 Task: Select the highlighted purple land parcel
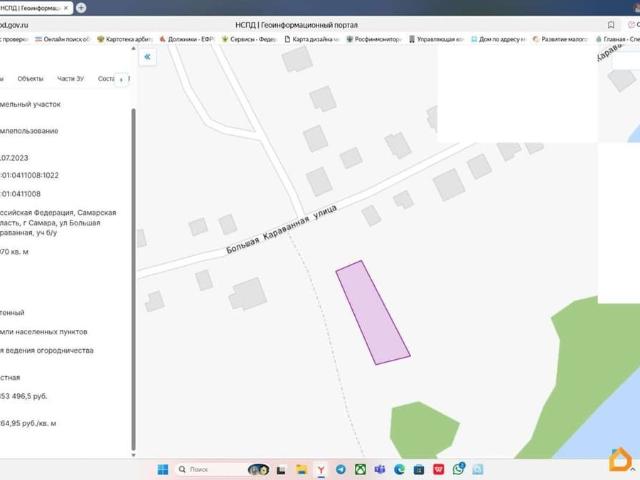(371, 313)
